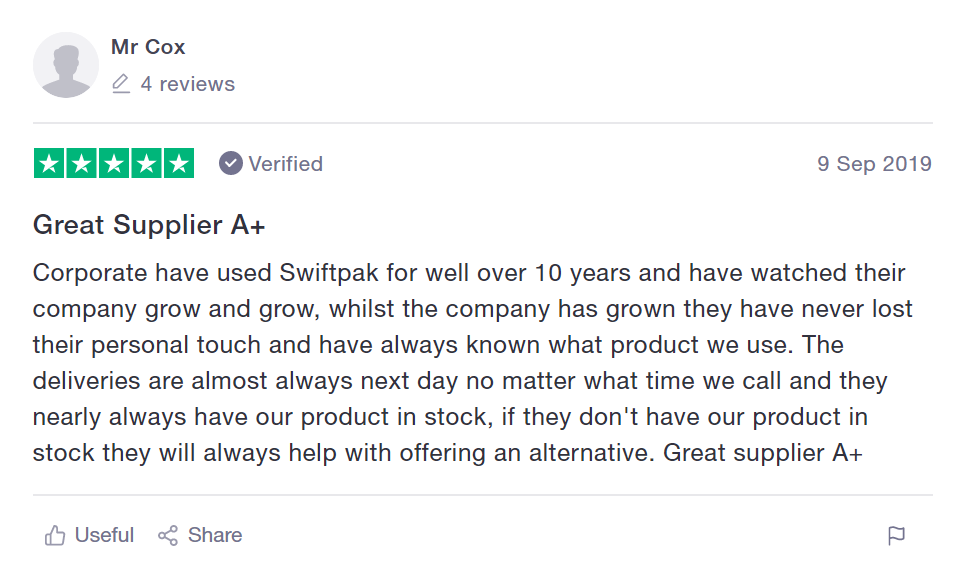Viewport: 968px width, 578px height.
Task: Open the Mr Cox reviewer name
Action: (x=148, y=47)
